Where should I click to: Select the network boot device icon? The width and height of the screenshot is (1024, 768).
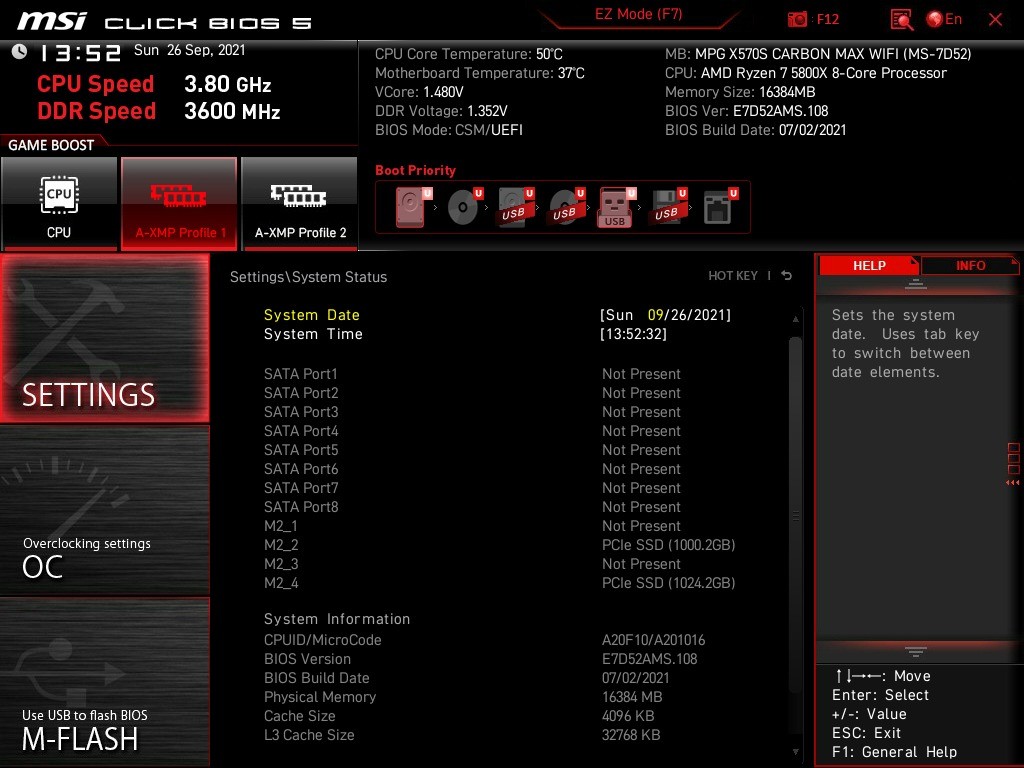tap(717, 207)
